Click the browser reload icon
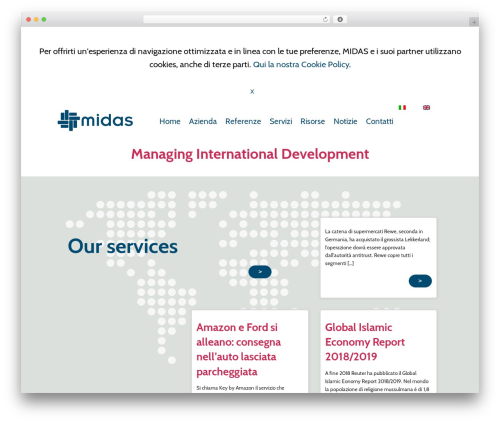 coord(325,19)
